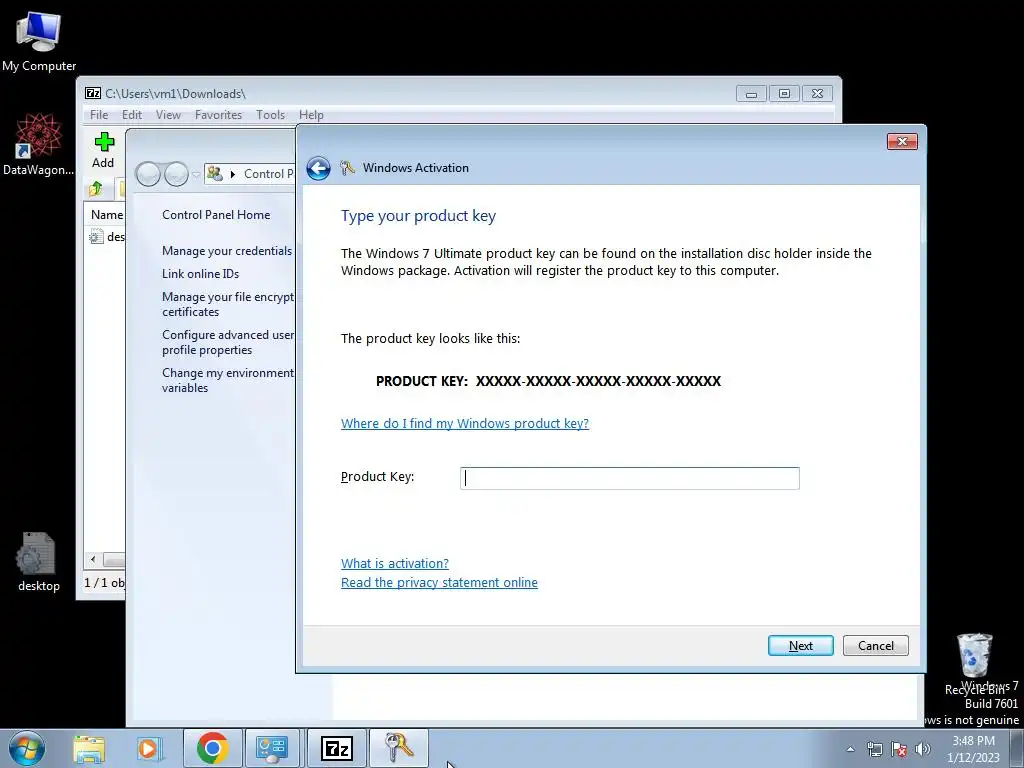Image resolution: width=1024 pixels, height=768 pixels.
Task: Open Google Chrome from the taskbar
Action: click(212, 748)
